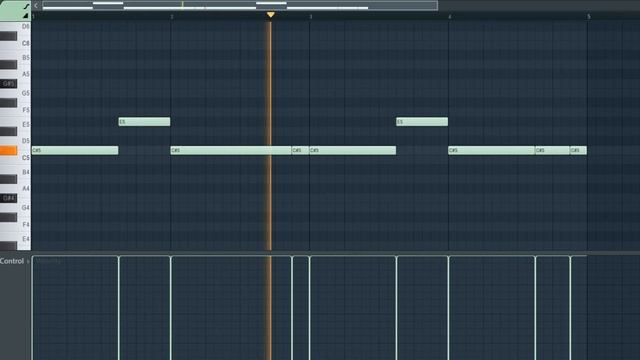Select the C#5 note starting at bar 4

(x=491, y=150)
